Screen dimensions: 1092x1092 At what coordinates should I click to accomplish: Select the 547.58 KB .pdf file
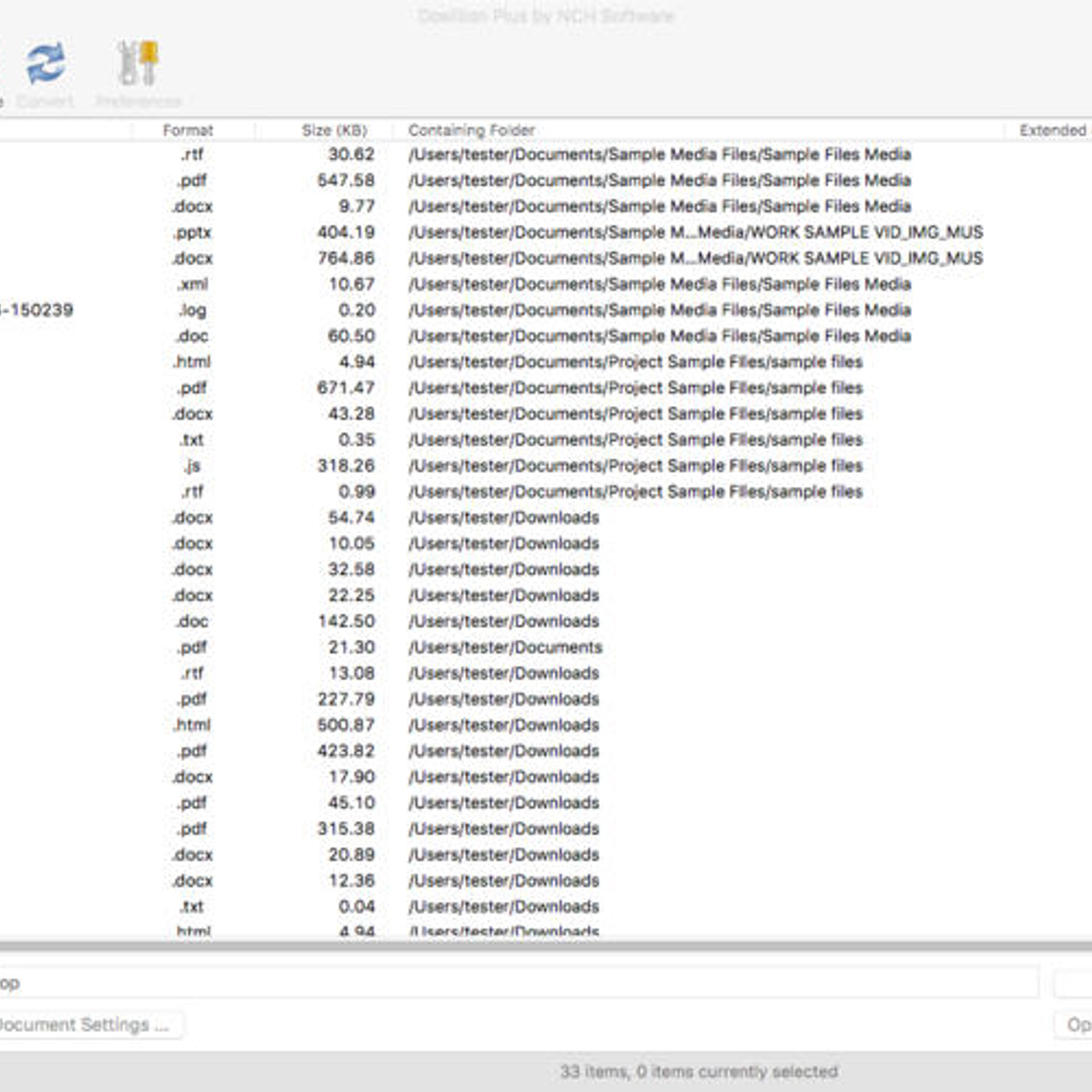[x=546, y=180]
